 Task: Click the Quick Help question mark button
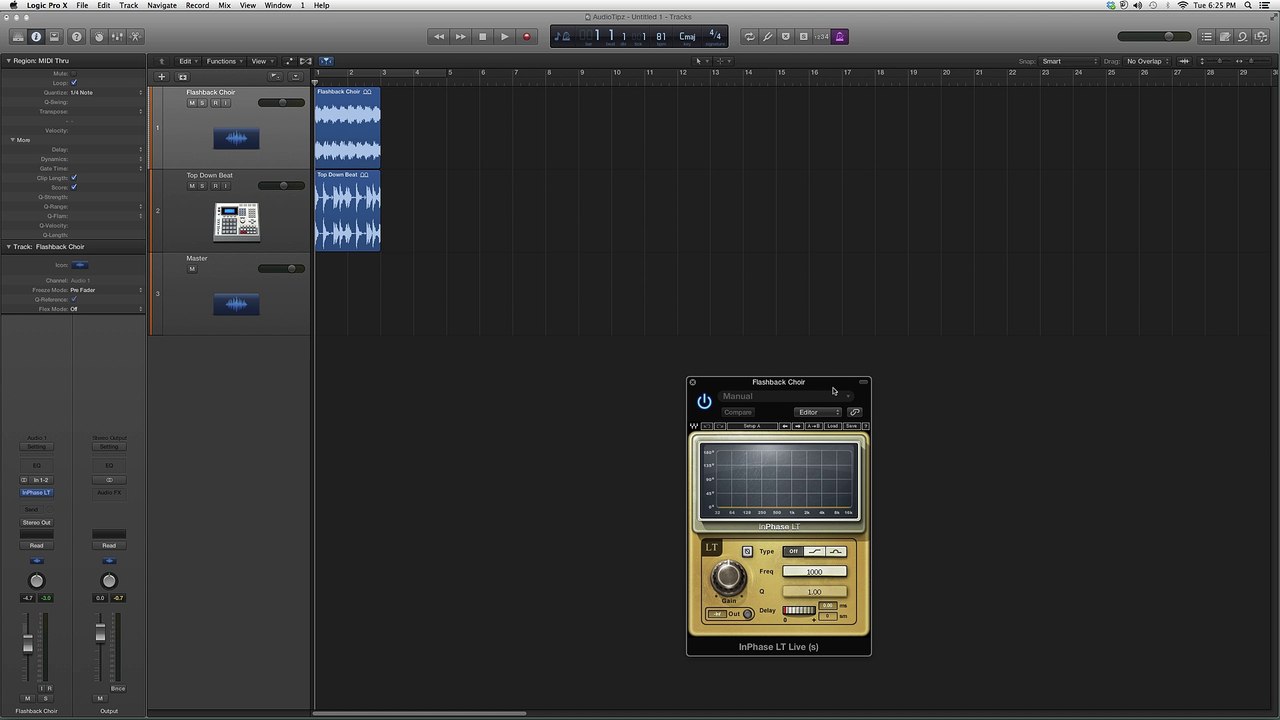77,37
